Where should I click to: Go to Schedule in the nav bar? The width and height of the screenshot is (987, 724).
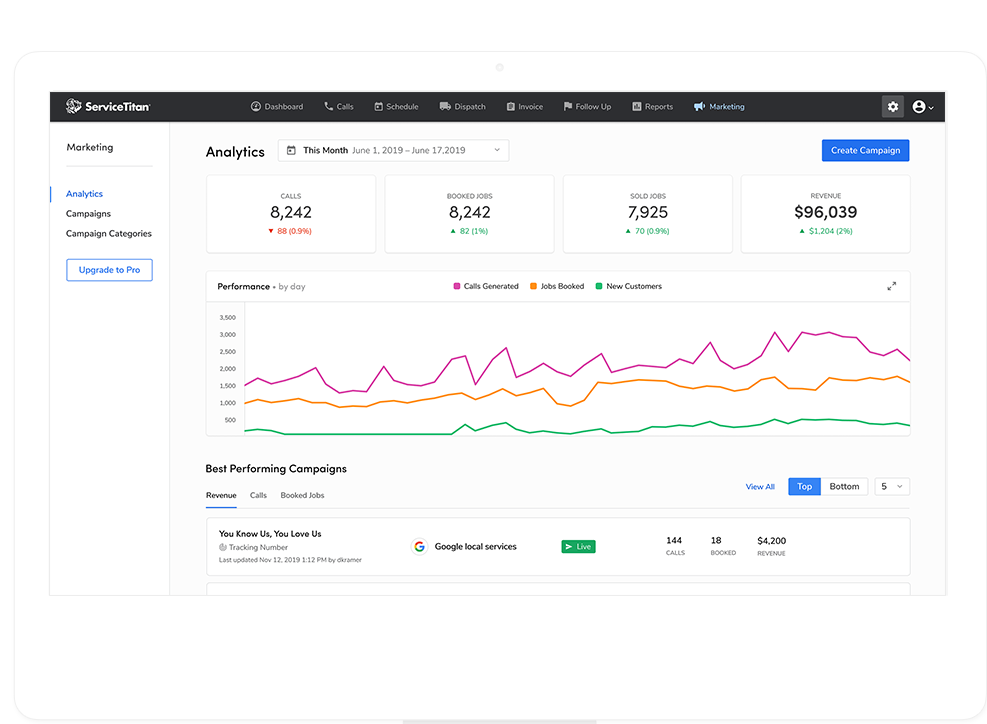[x=397, y=106]
